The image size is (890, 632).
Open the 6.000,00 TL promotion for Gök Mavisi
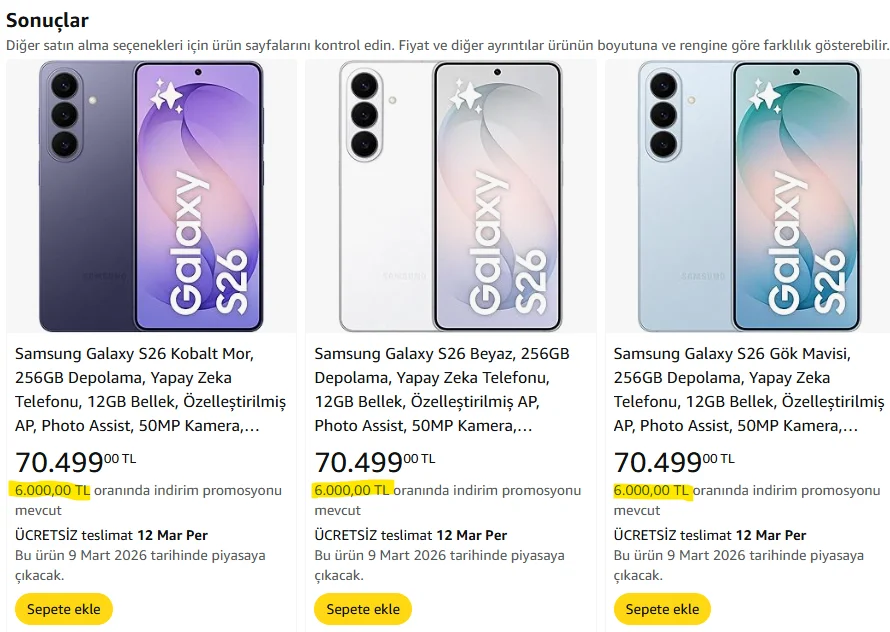[x=650, y=491]
